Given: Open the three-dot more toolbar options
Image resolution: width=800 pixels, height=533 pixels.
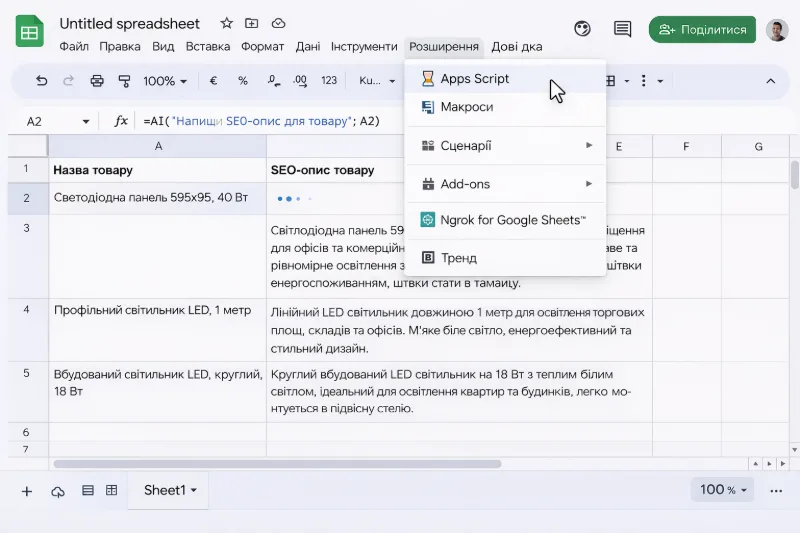Looking at the screenshot, I should pos(643,81).
